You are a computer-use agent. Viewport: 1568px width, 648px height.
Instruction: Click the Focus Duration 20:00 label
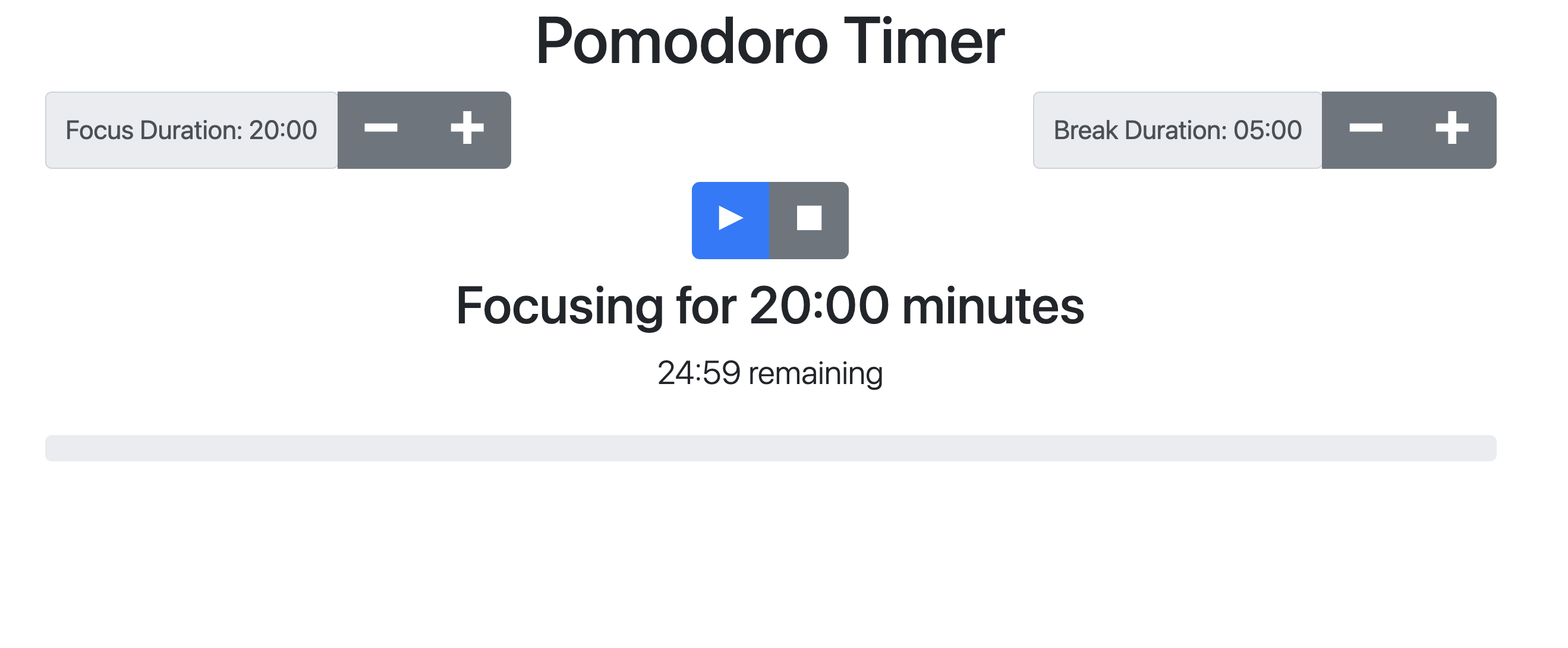(x=191, y=130)
